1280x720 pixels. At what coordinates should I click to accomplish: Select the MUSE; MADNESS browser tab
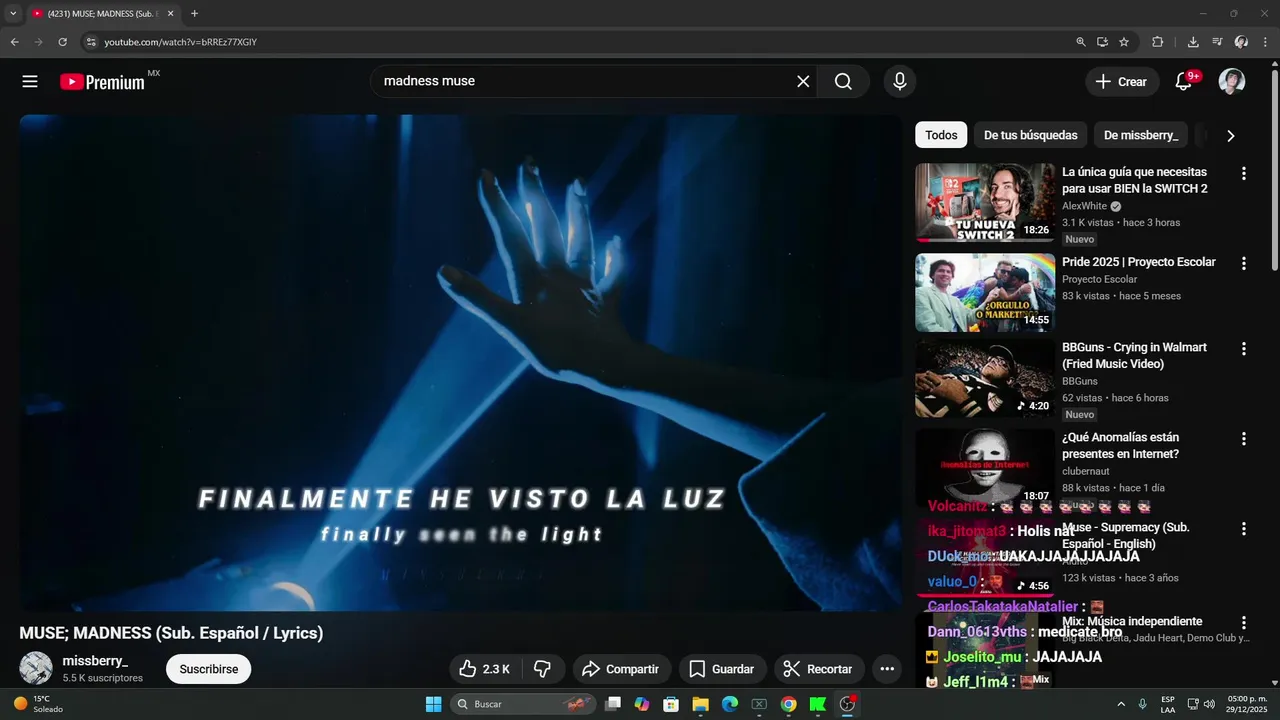point(103,13)
